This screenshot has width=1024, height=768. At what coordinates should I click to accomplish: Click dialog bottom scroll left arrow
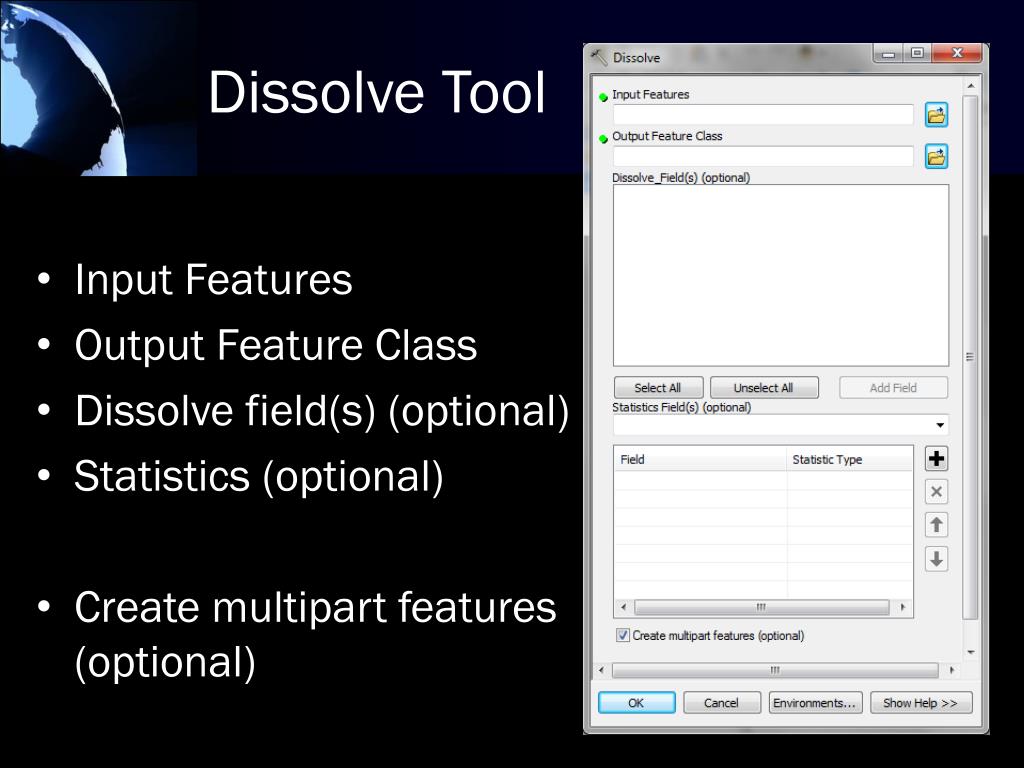(x=601, y=670)
